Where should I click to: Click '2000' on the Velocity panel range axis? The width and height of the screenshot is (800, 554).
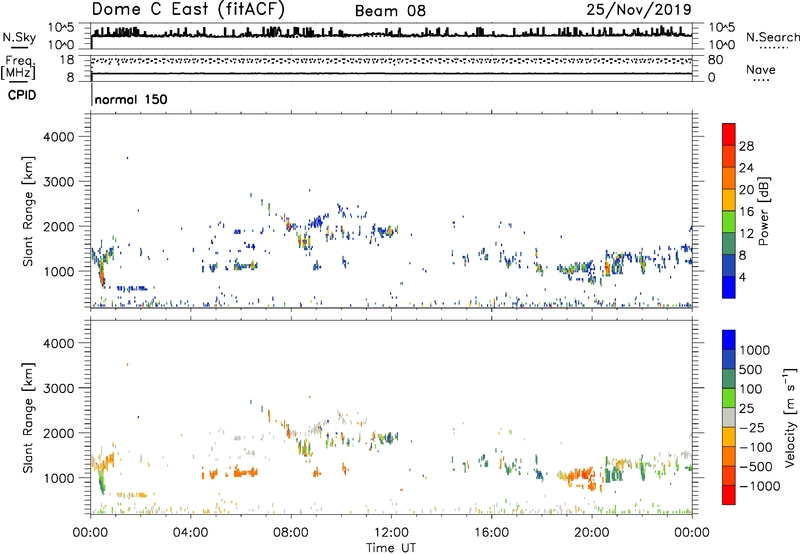point(59,433)
